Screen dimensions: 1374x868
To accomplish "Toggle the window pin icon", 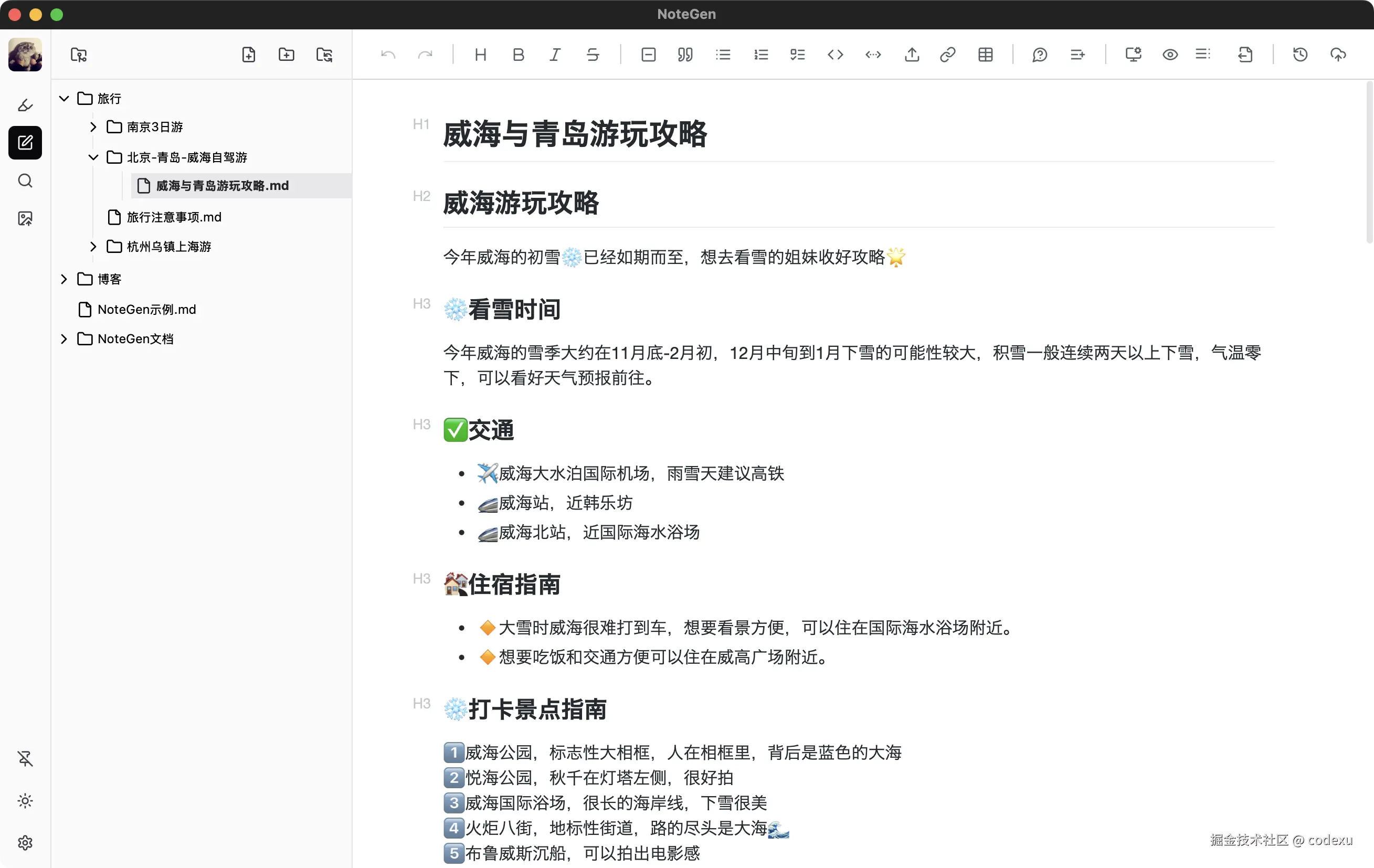I will 25,758.
